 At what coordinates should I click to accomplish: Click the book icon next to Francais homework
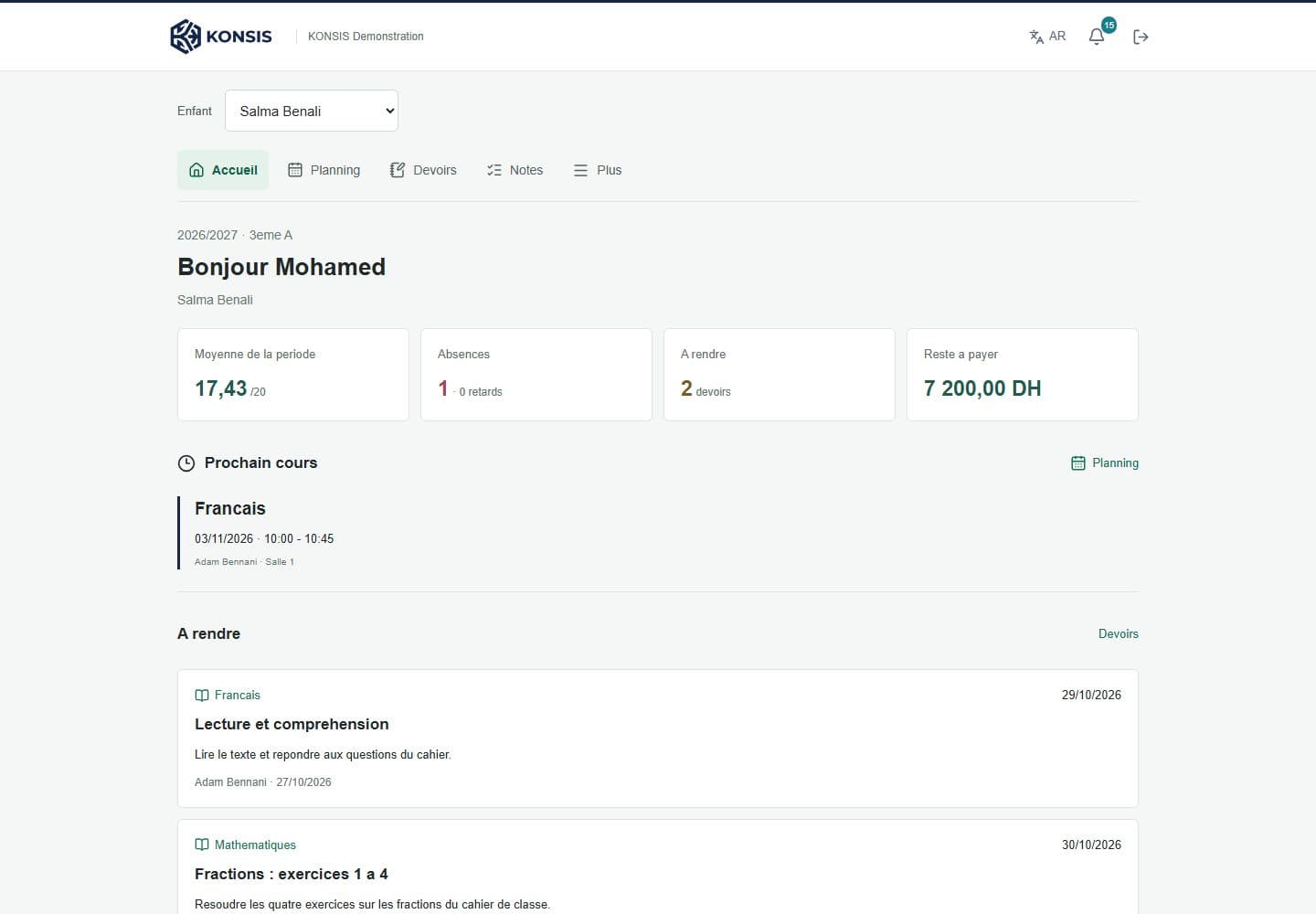click(x=202, y=696)
